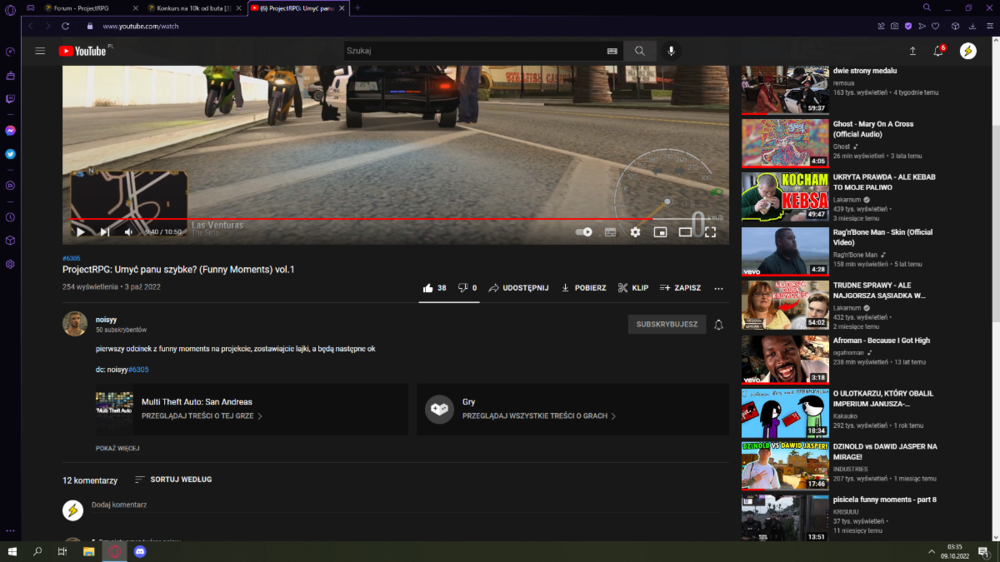Click the Udostępnij share button
The width and height of the screenshot is (1000, 562).
[x=518, y=288]
